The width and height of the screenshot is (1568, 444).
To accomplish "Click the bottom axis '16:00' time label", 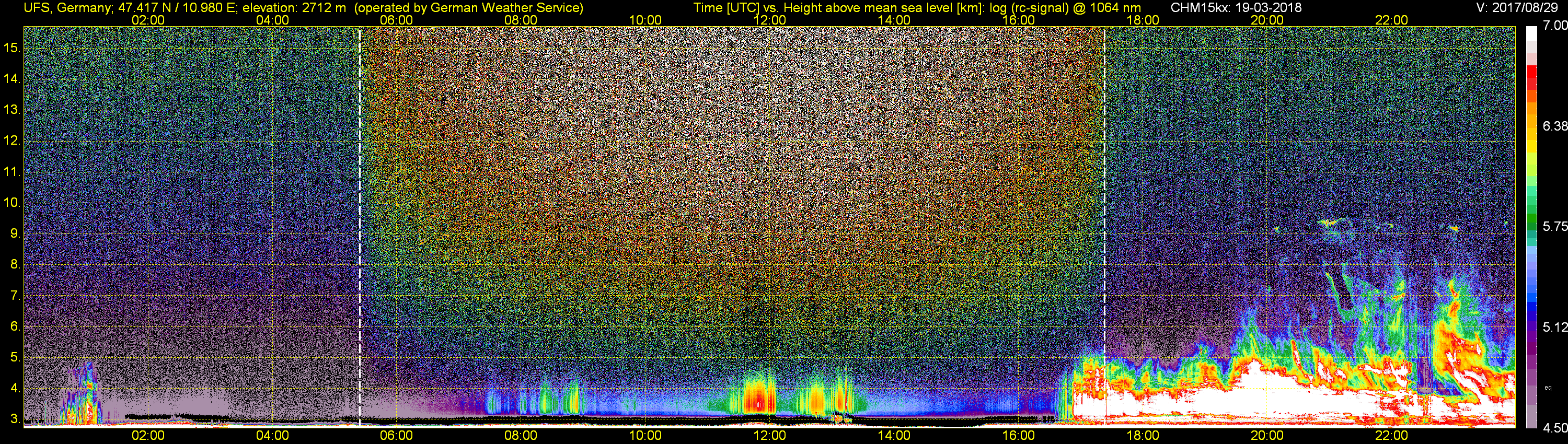I will tap(1018, 436).
